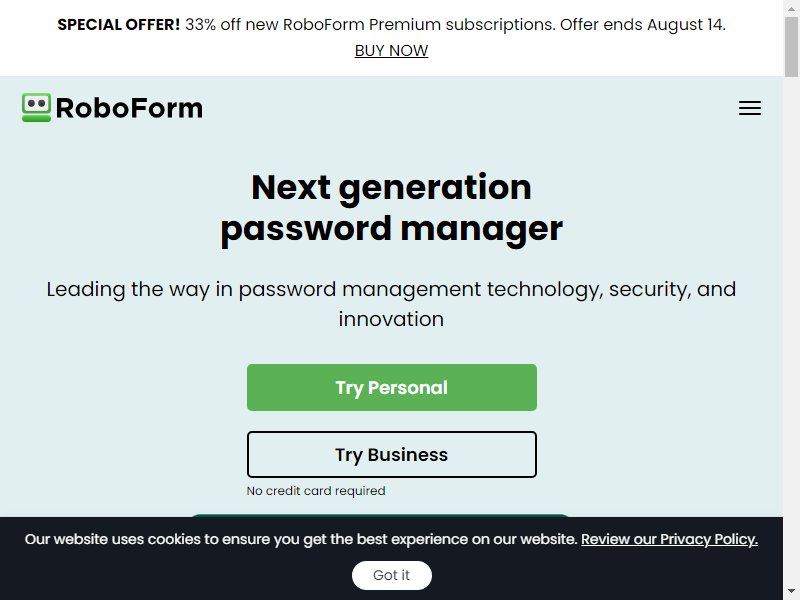Click the scrollbar up arrow
This screenshot has width=800, height=600.
click(791, 8)
